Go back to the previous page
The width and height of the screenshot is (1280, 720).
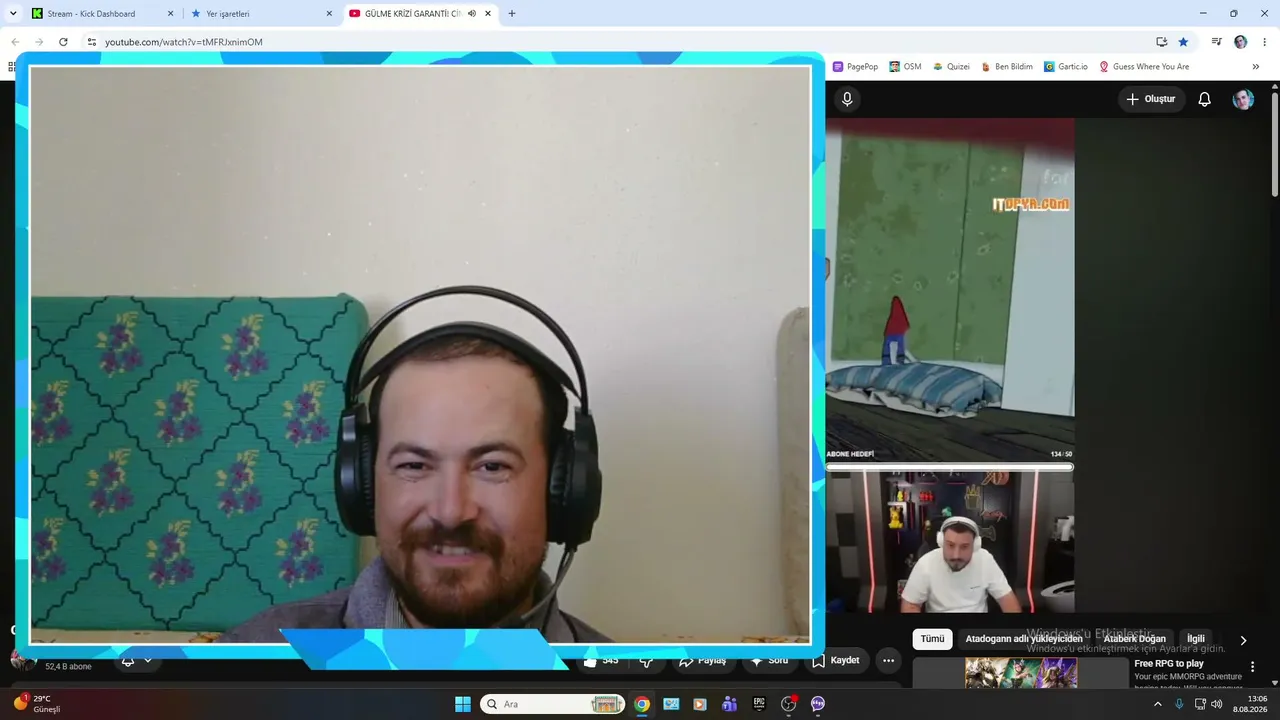[15, 42]
